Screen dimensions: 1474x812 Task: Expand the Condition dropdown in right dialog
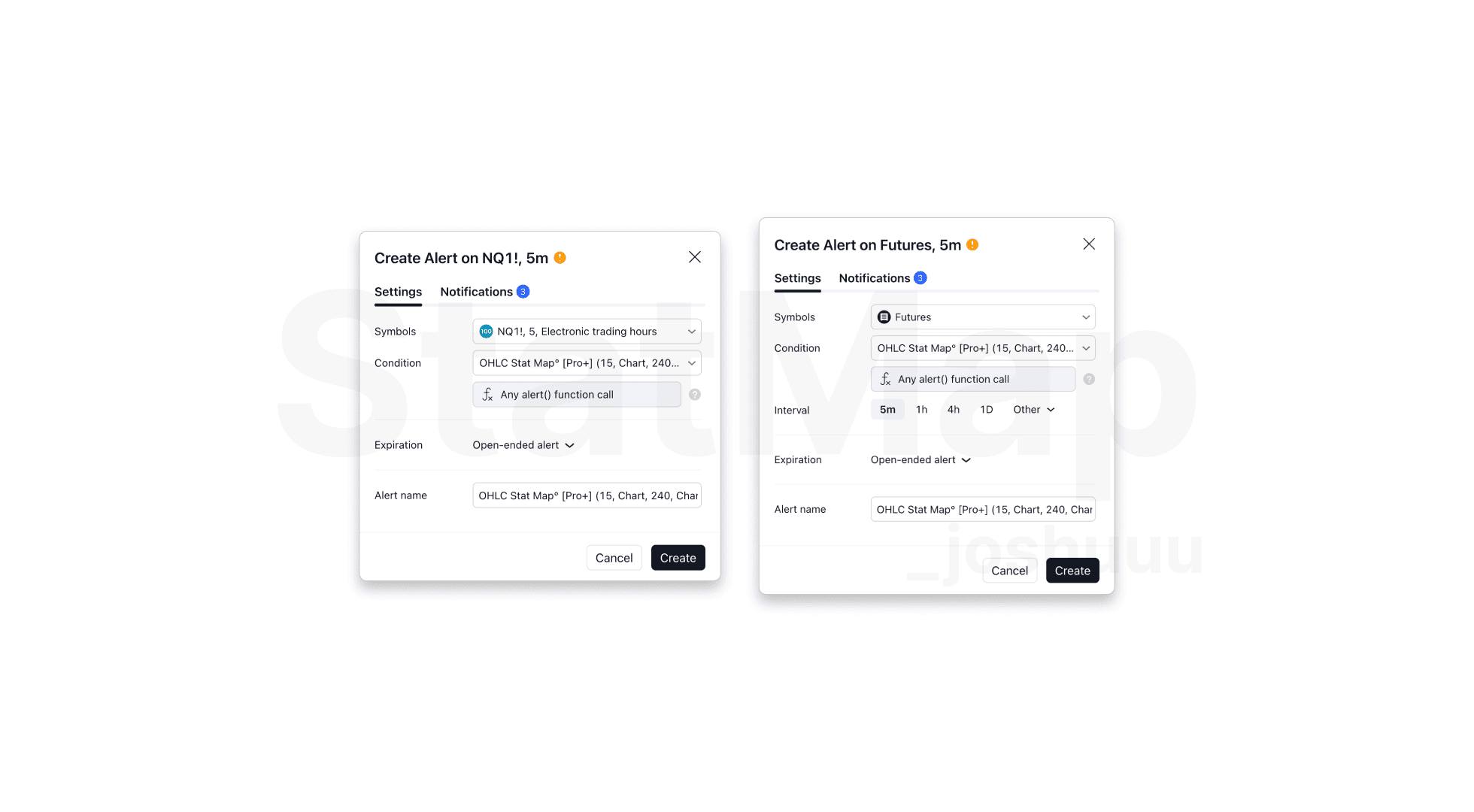click(x=1086, y=348)
